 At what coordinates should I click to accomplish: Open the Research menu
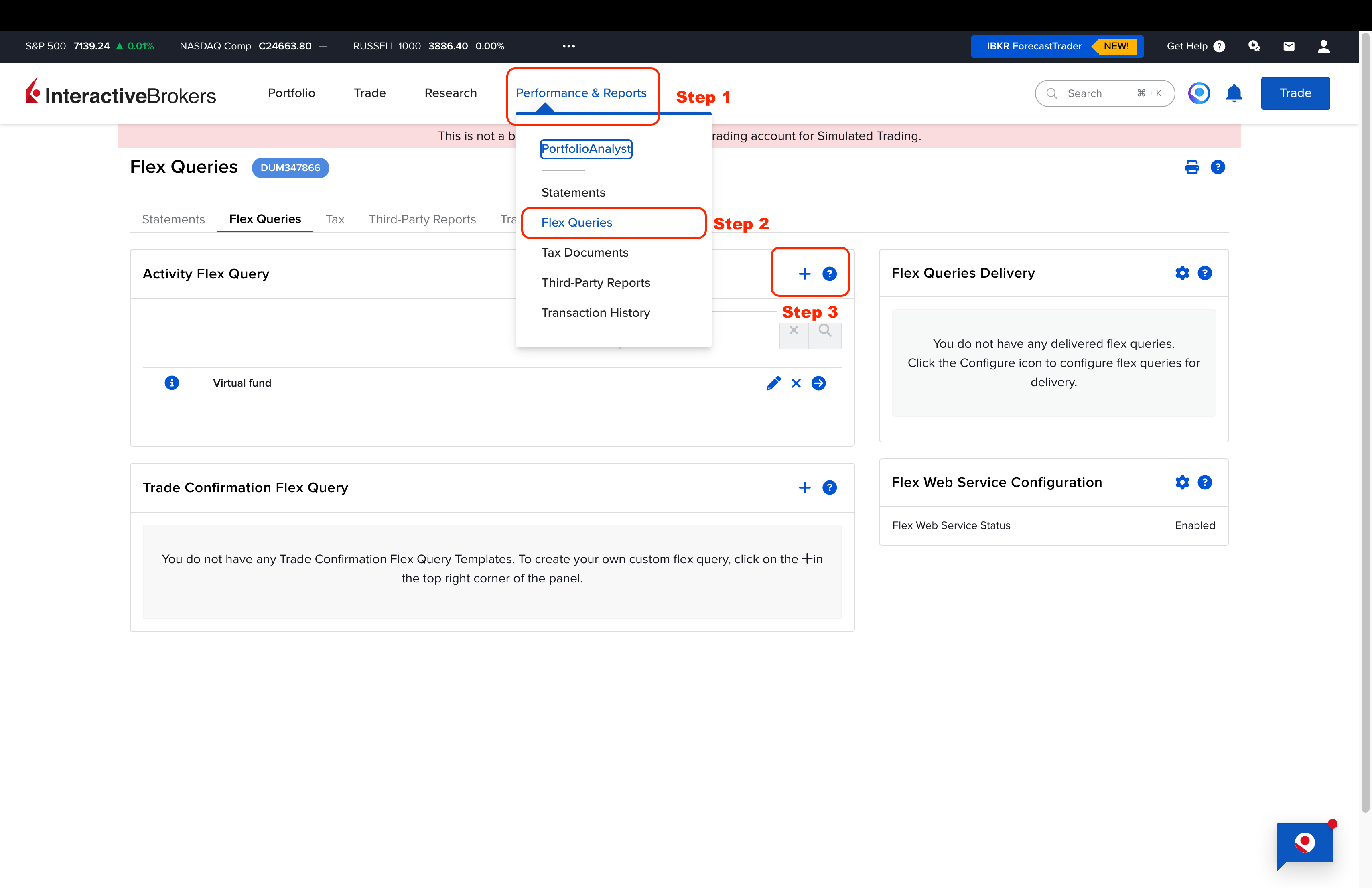pos(450,93)
